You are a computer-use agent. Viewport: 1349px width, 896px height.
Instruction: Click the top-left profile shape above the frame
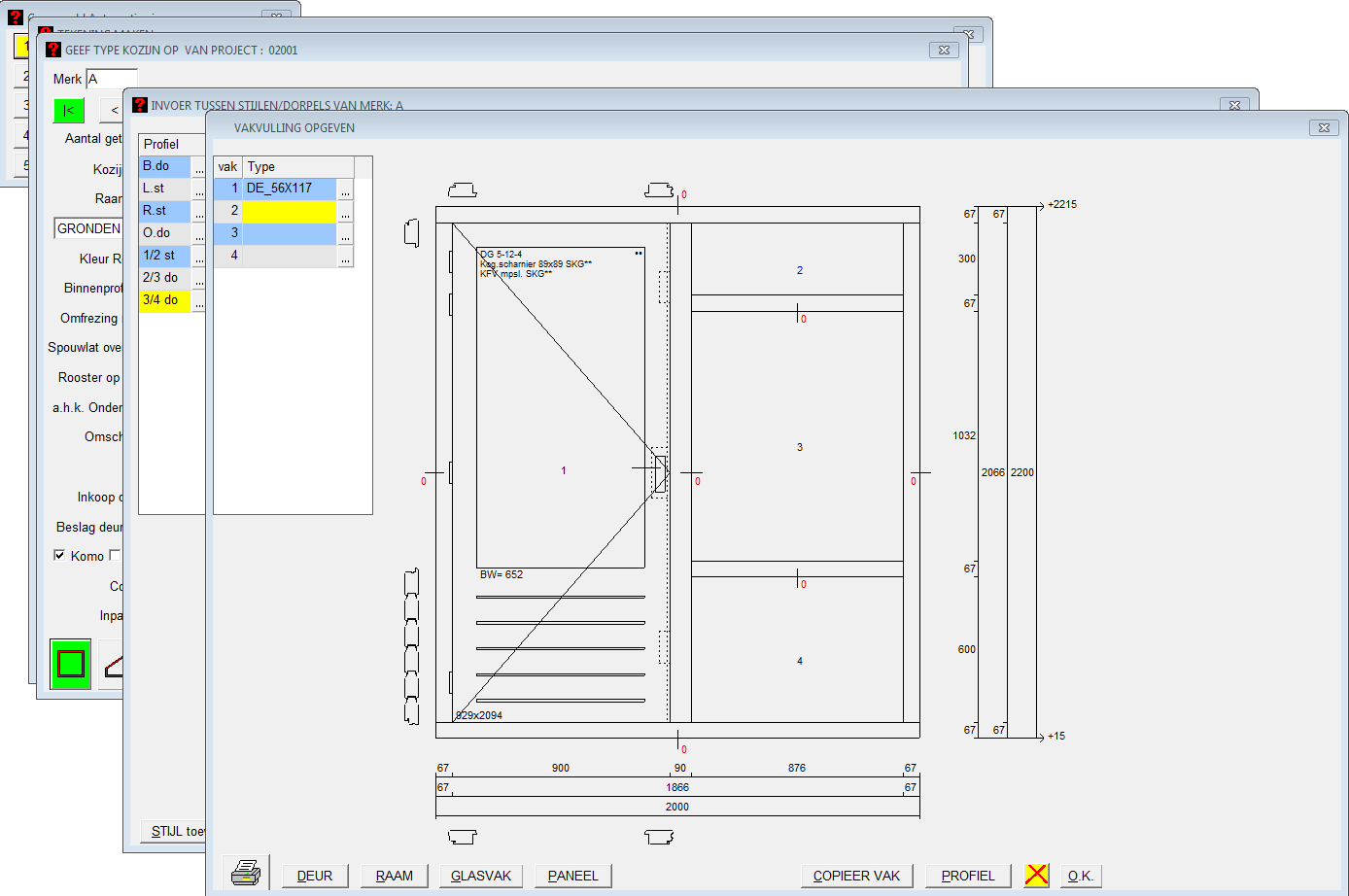coord(462,190)
